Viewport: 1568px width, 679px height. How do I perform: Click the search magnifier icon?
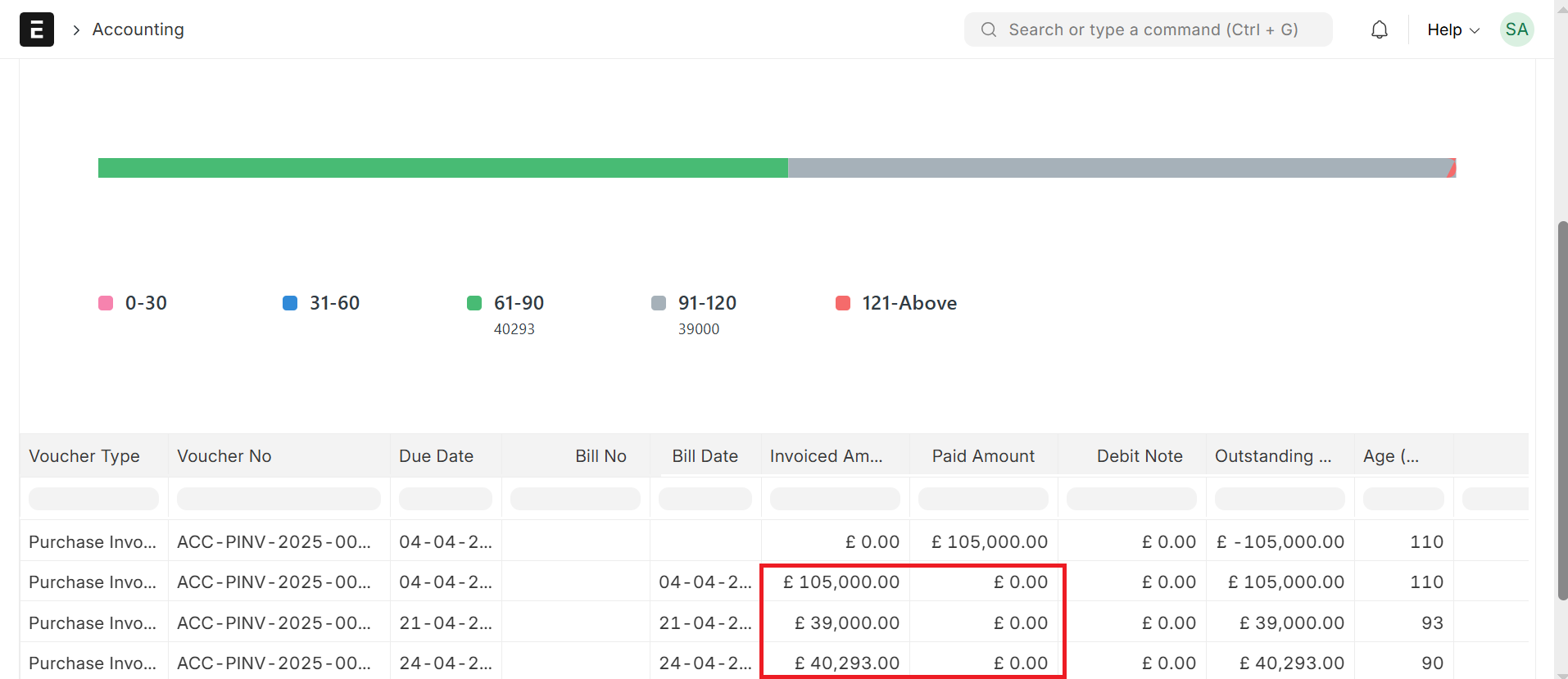point(989,29)
